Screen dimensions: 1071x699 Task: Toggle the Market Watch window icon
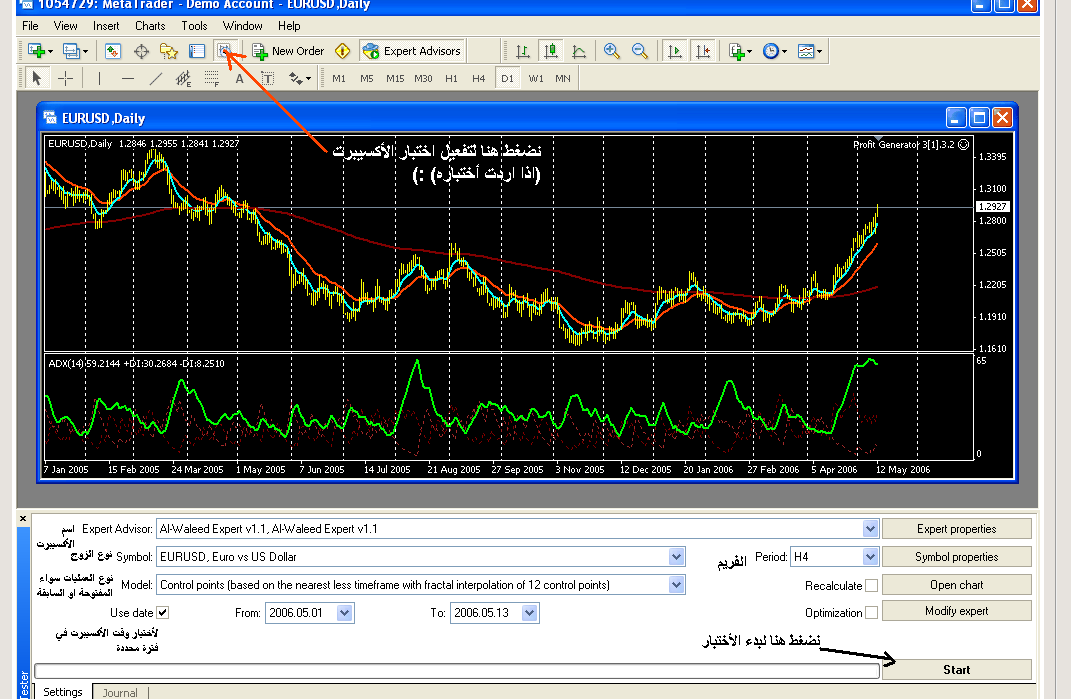tap(113, 51)
